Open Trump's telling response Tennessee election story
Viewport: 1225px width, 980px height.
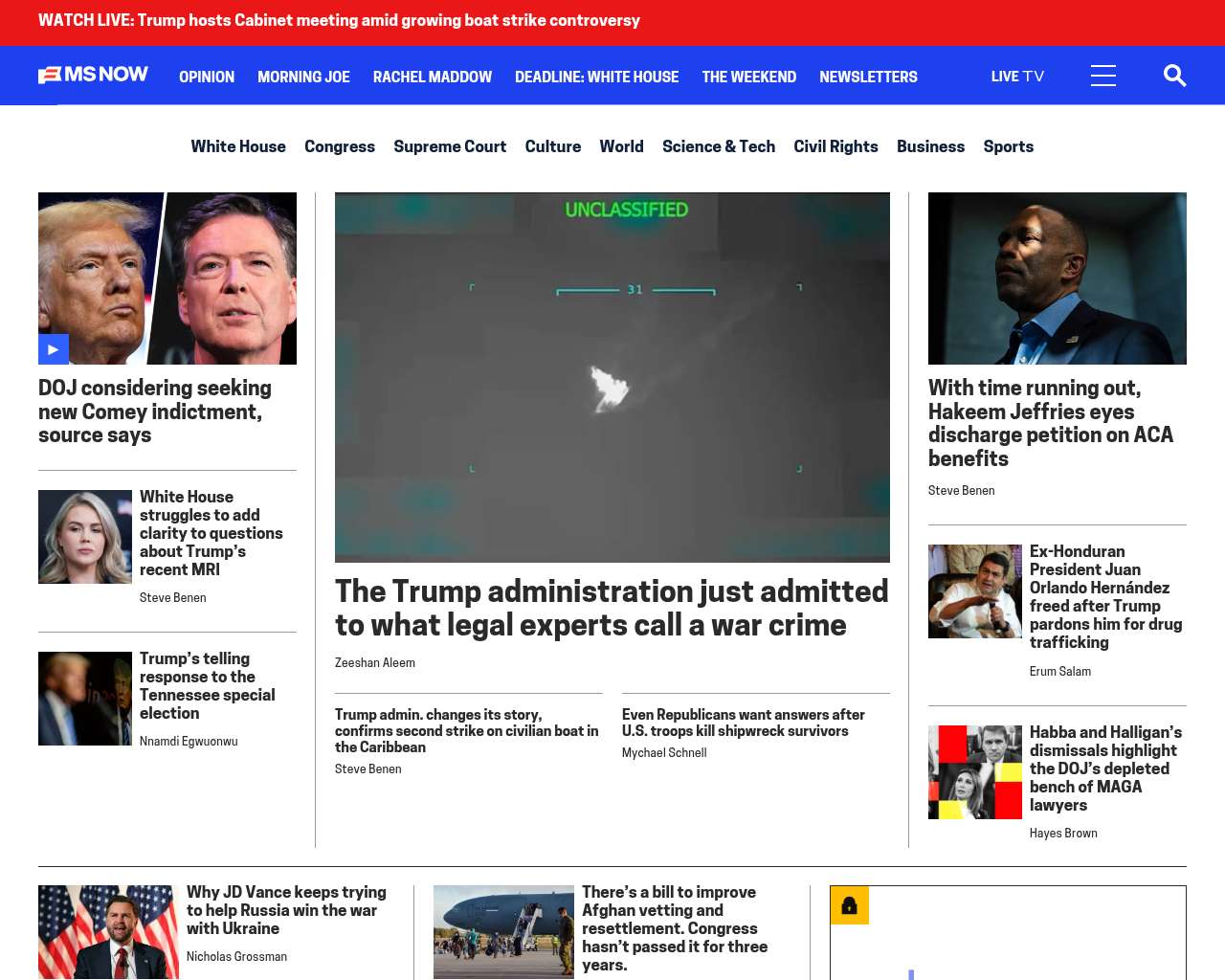[x=208, y=686]
